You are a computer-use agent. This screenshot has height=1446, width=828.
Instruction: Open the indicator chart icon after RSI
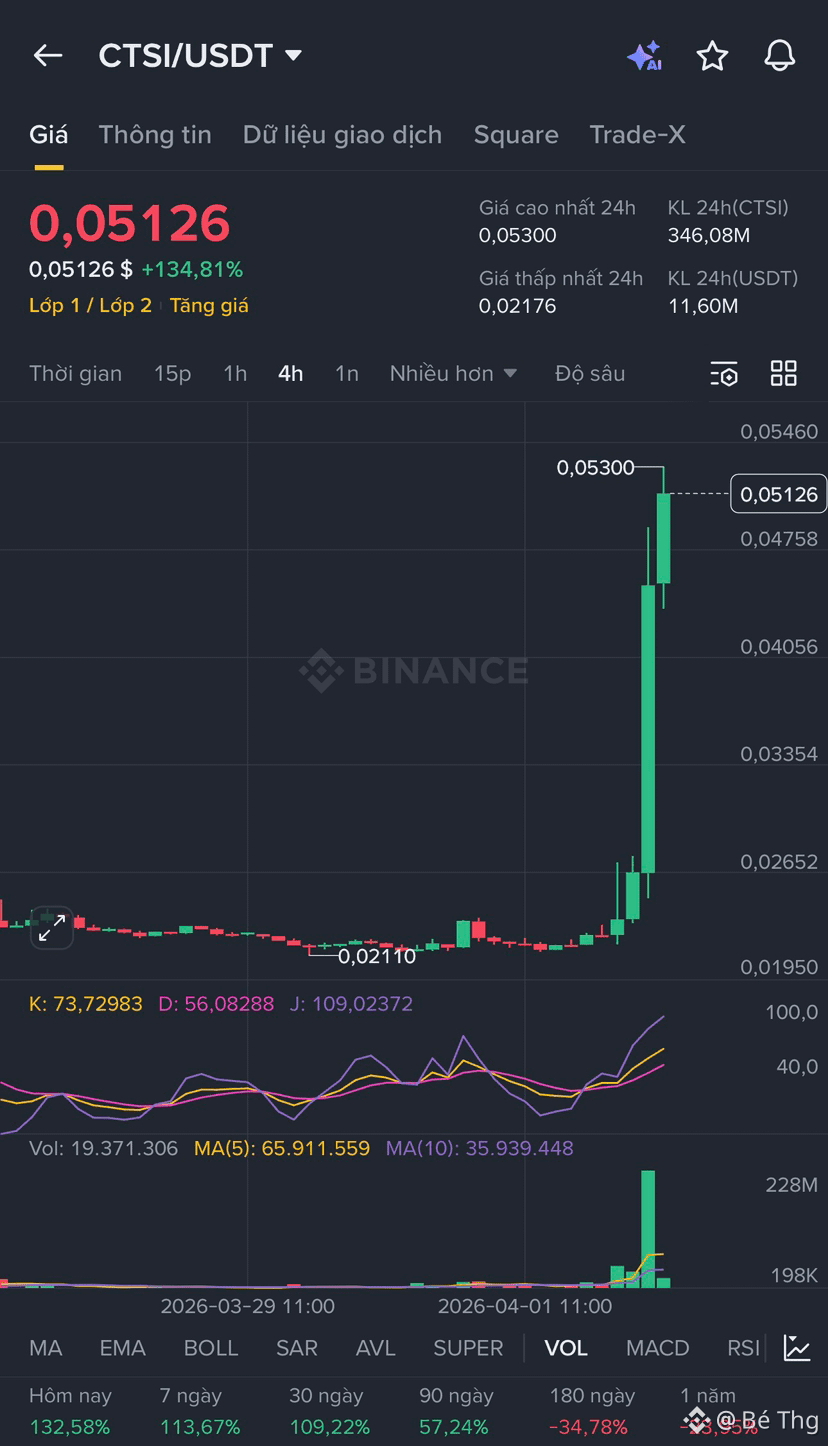point(797,1348)
